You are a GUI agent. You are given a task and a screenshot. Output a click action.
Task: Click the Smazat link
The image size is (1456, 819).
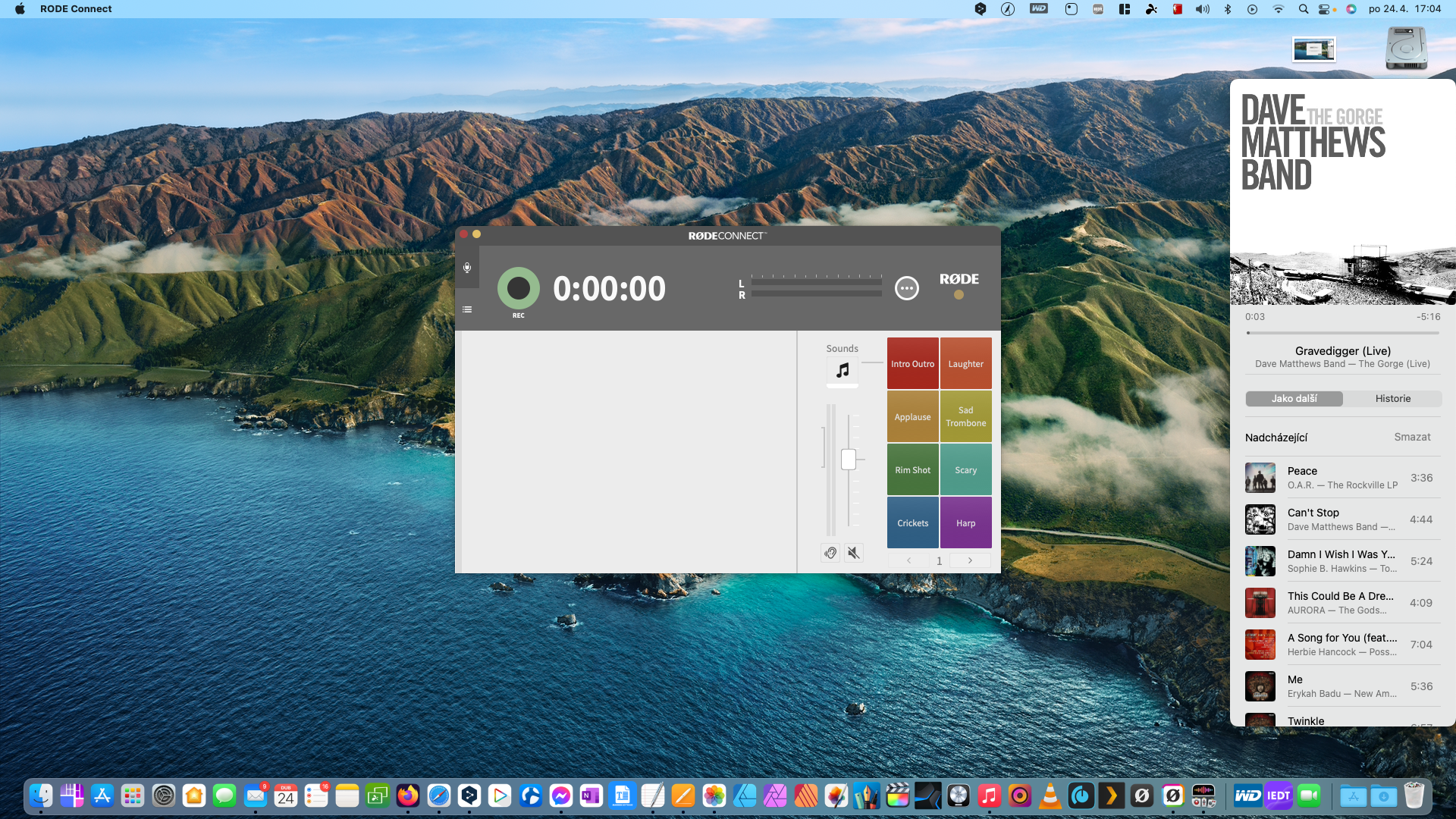(1412, 437)
